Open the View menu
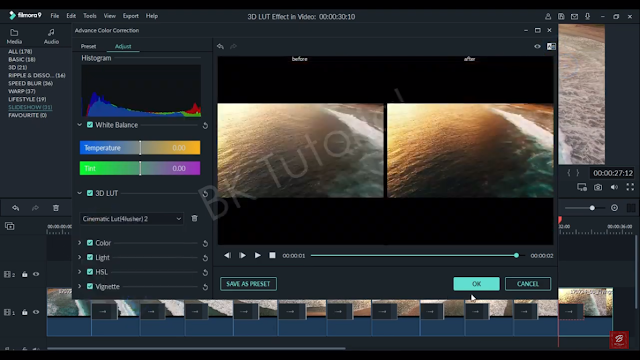The width and height of the screenshot is (640, 360). click(x=109, y=16)
